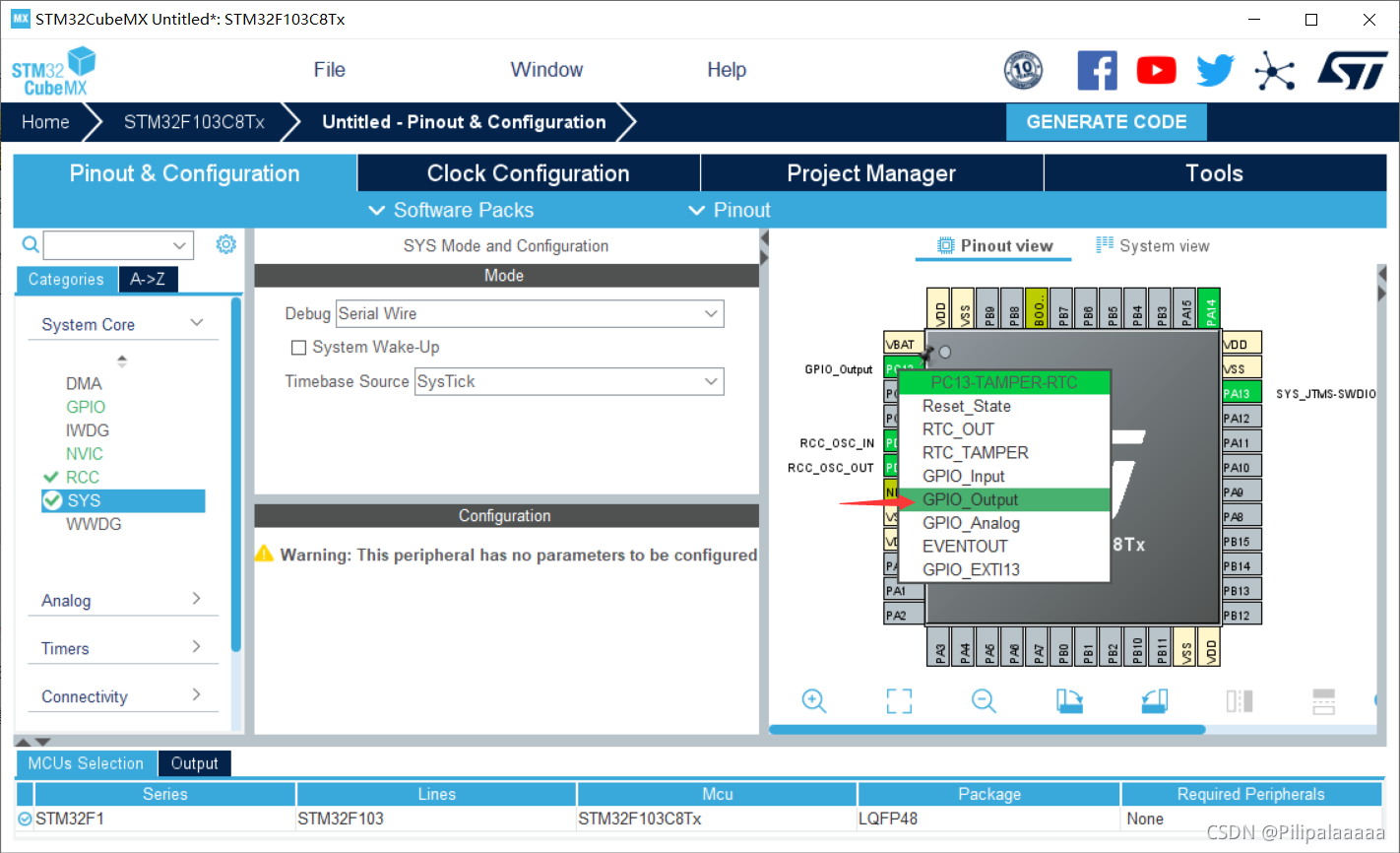
Task: Open the categories settings gear icon
Action: coord(226,243)
